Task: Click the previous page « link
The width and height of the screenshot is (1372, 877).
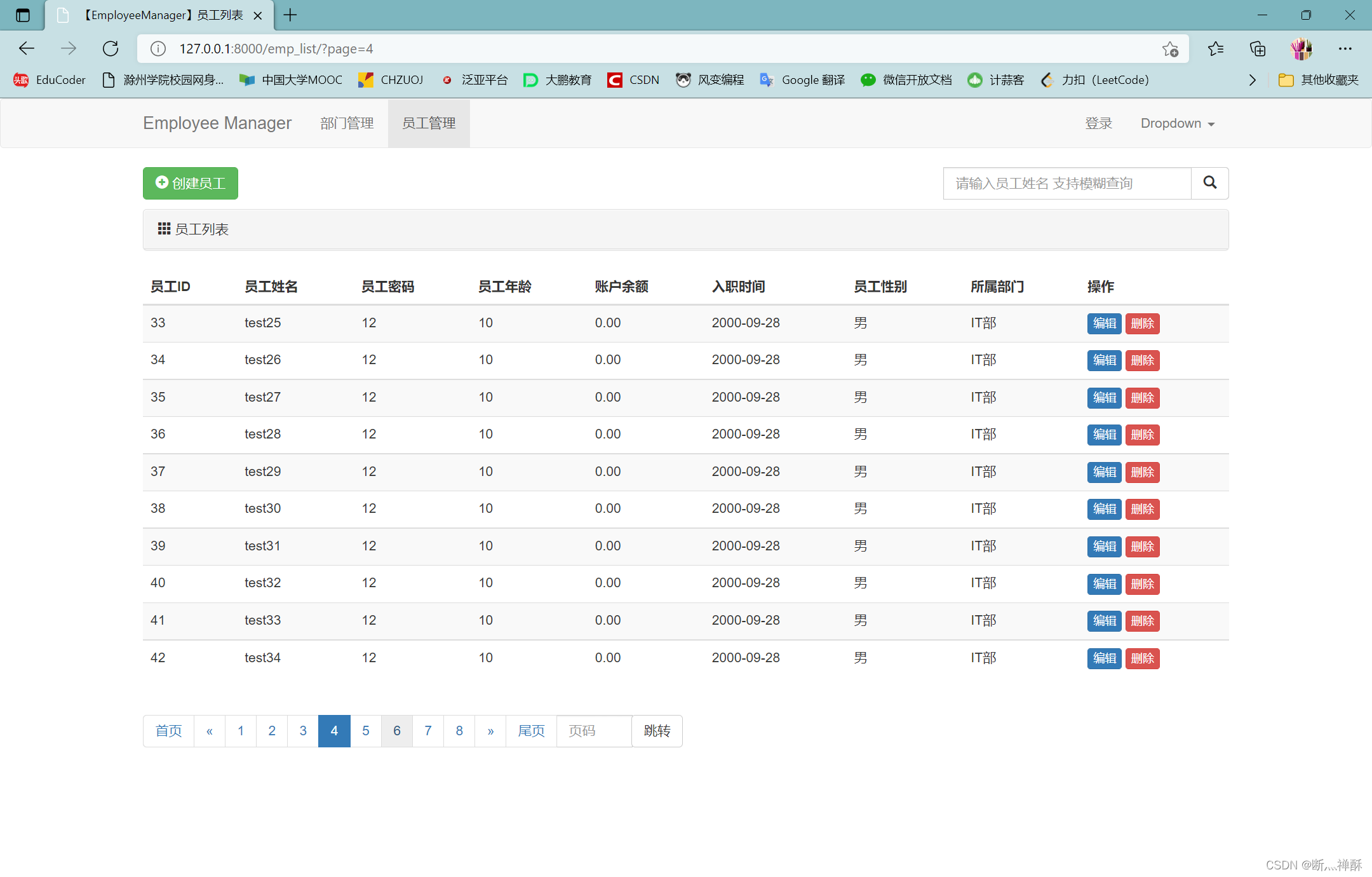Action: point(210,731)
